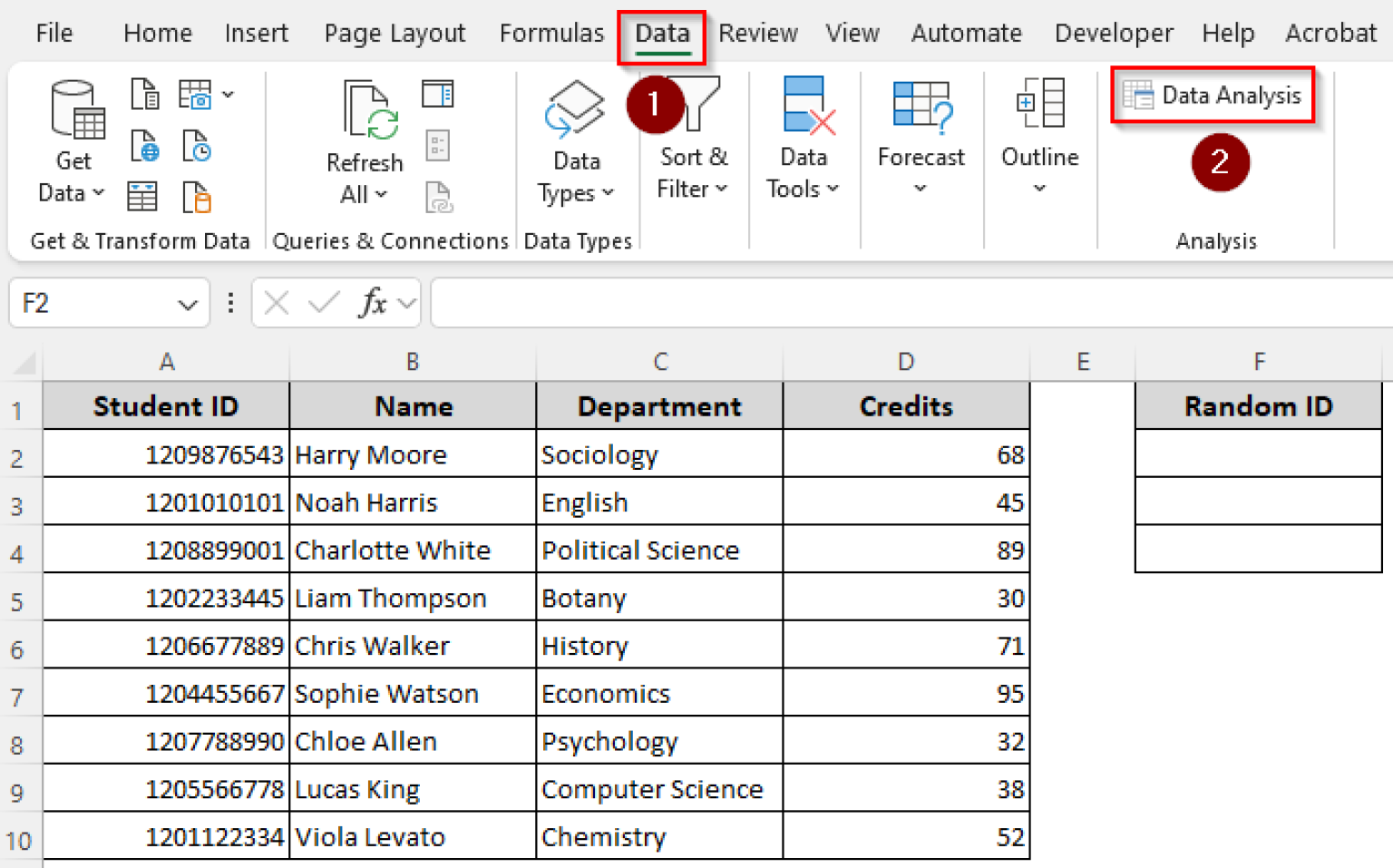Import data From Web
Screen dimensions: 1393x868
point(144,145)
